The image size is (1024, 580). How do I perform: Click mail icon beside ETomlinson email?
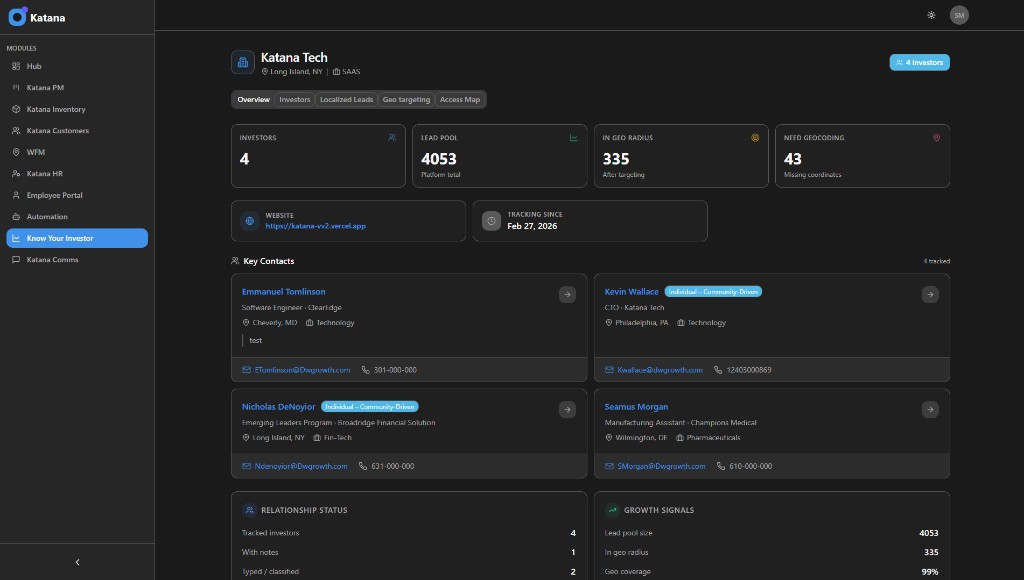[246, 370]
